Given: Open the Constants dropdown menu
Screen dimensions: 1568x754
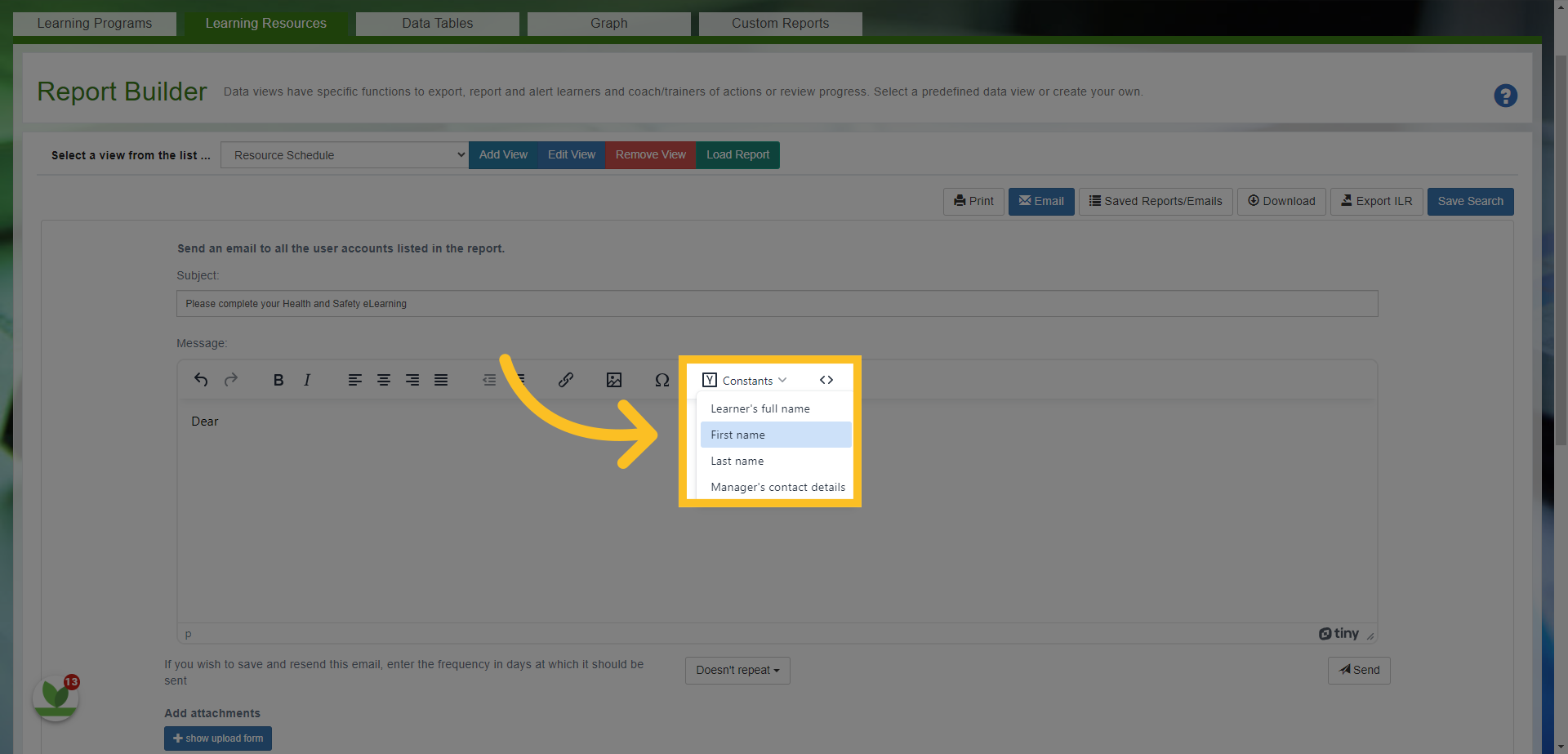Looking at the screenshot, I should point(745,381).
